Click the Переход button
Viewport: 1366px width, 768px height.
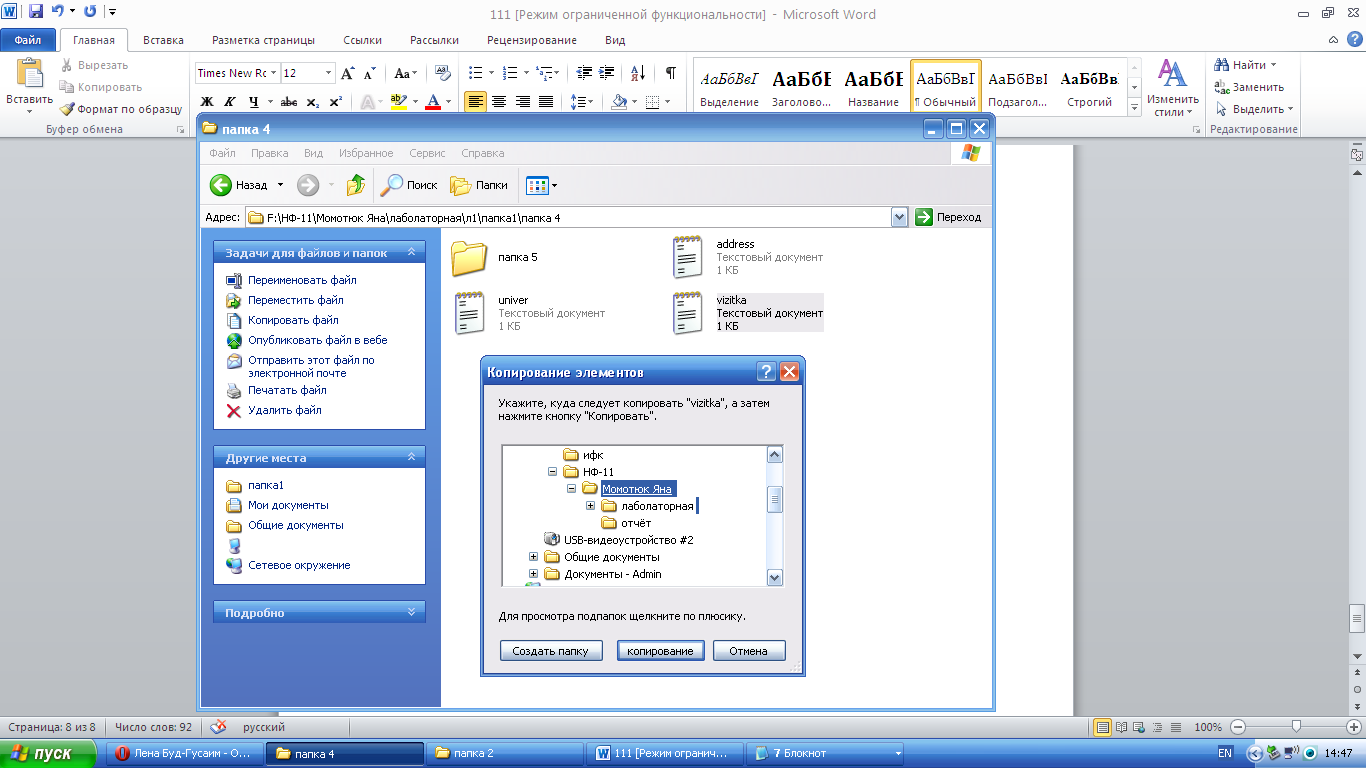948,217
